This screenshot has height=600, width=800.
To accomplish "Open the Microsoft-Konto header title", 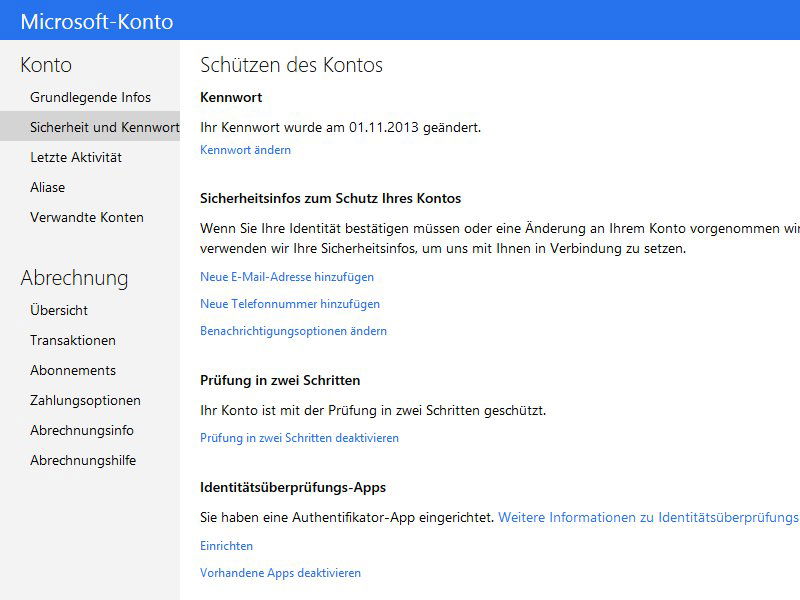I will click(97, 21).
